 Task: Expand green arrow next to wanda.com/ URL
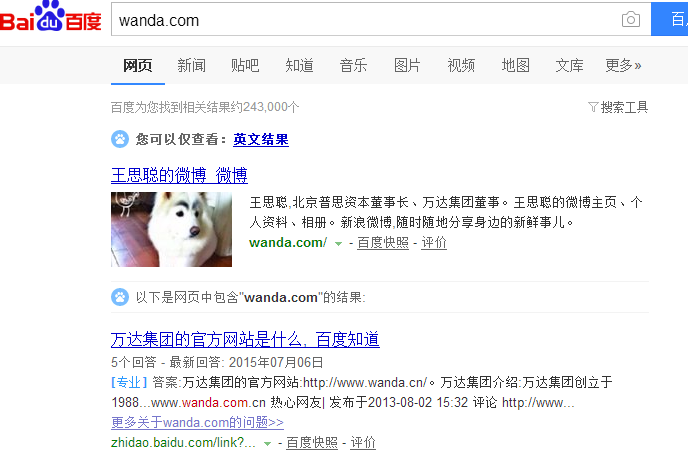point(338,243)
